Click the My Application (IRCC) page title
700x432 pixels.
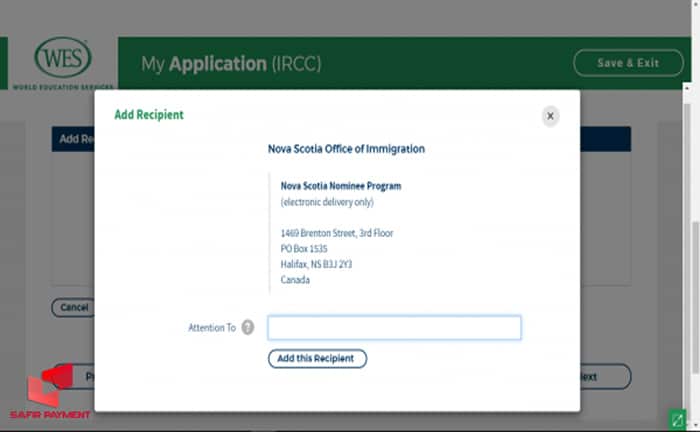[x=231, y=64]
